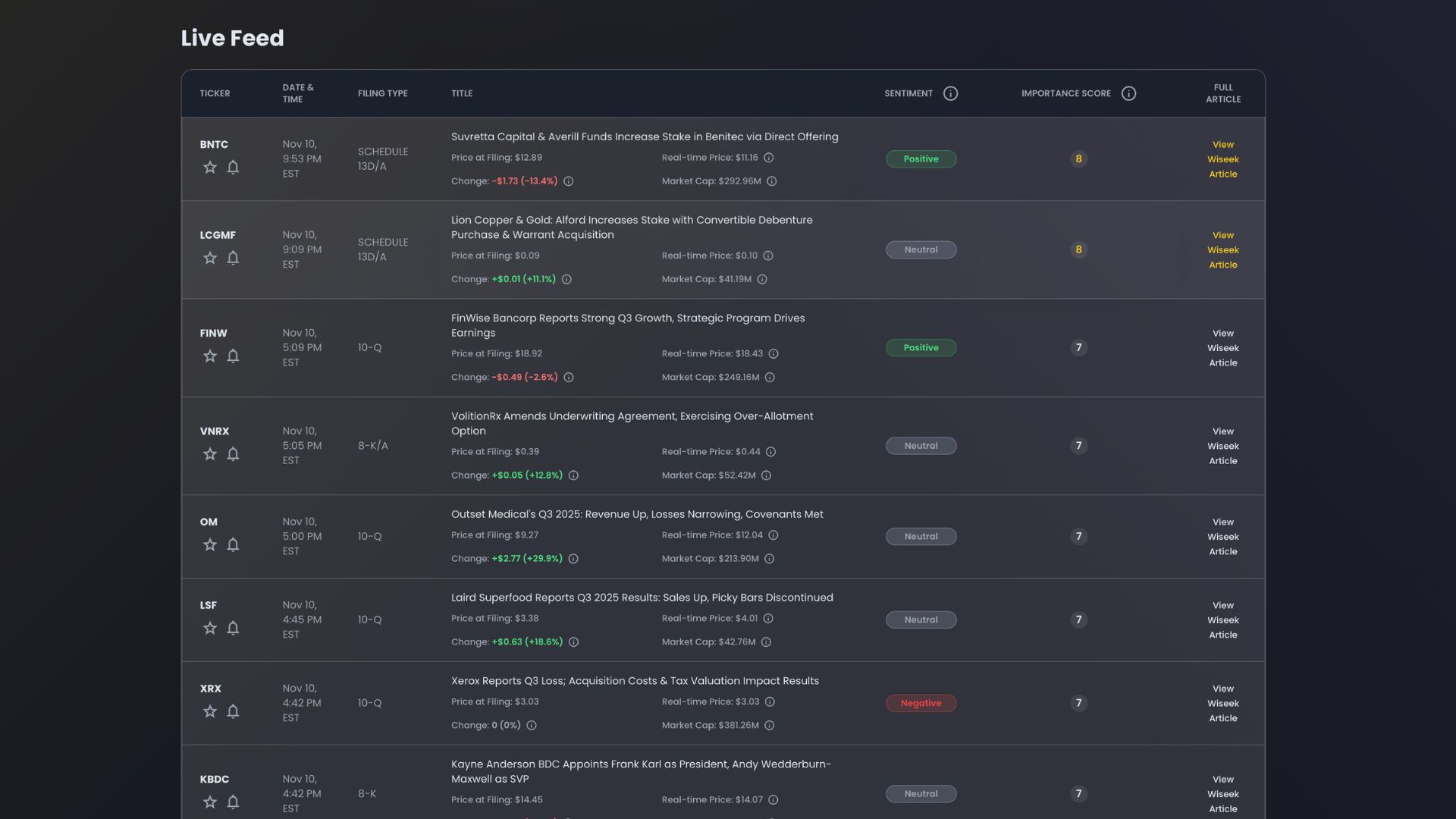Open the FinWise Bancorp Q3 headline
The width and height of the screenshot is (1456, 819).
tap(627, 325)
